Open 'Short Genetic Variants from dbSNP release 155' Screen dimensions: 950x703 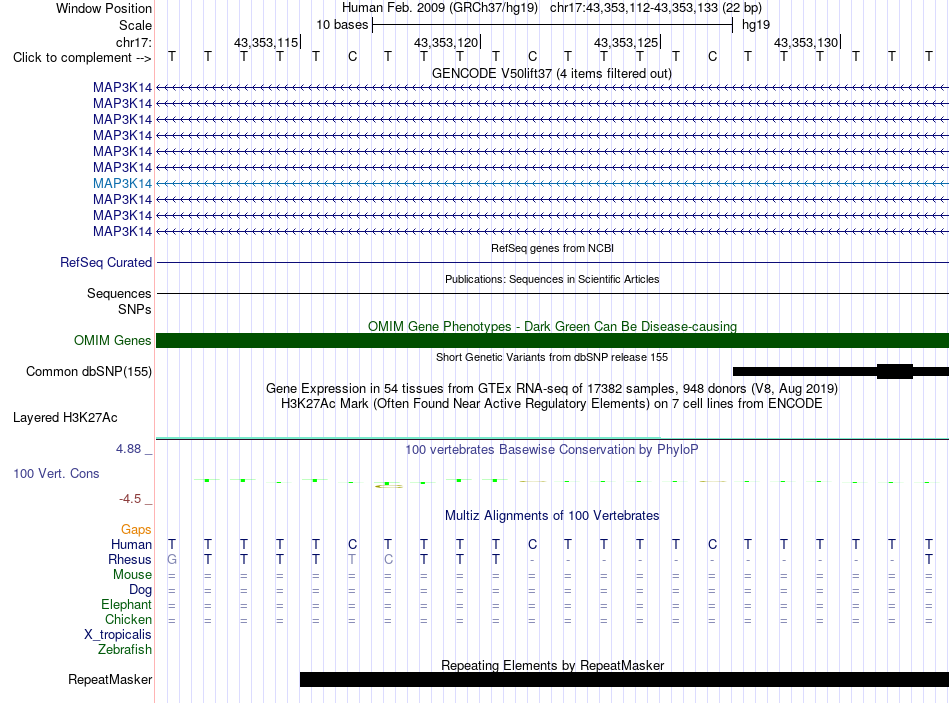click(x=552, y=357)
